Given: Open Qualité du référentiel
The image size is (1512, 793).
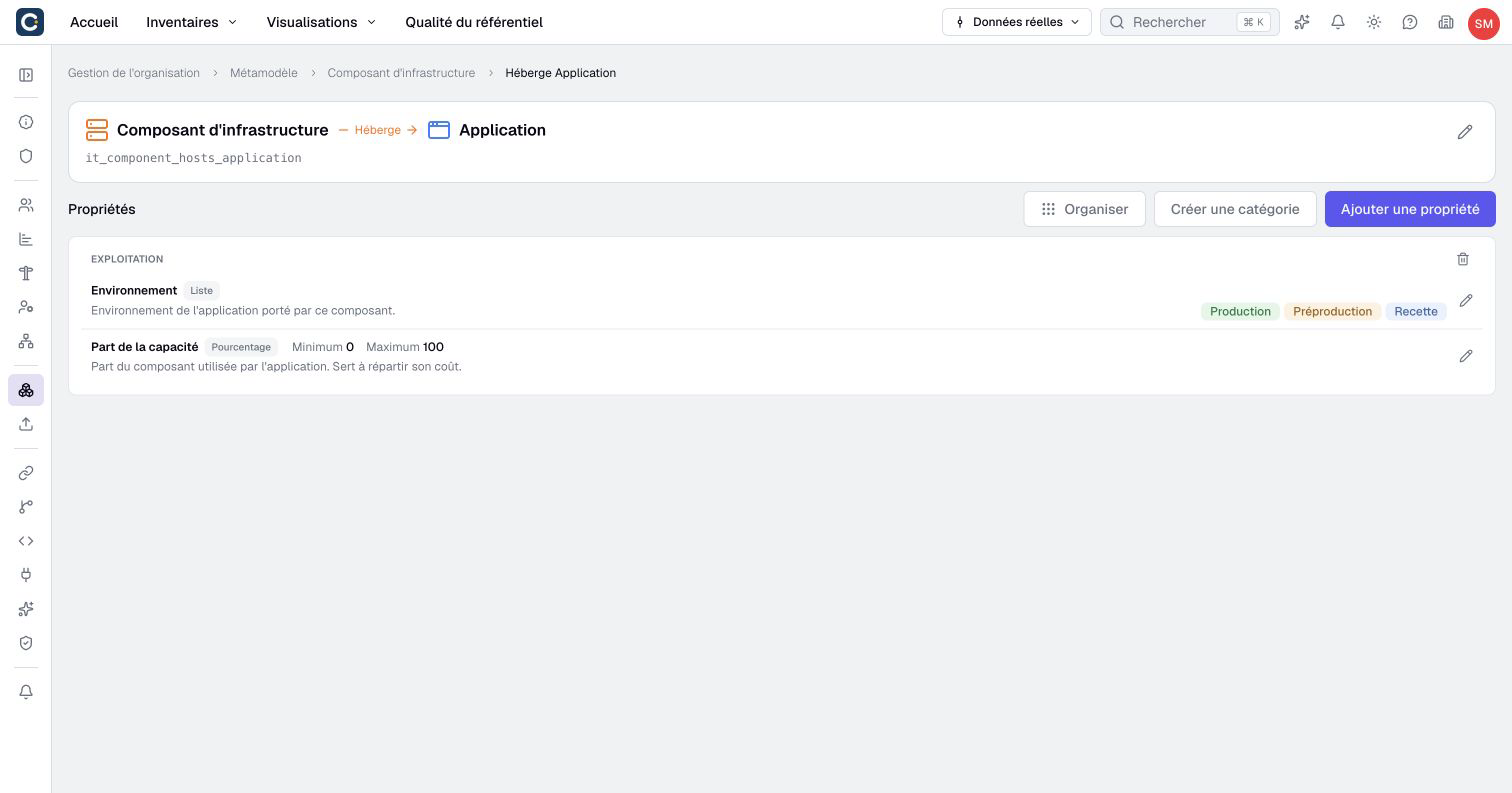Looking at the screenshot, I should point(474,22).
